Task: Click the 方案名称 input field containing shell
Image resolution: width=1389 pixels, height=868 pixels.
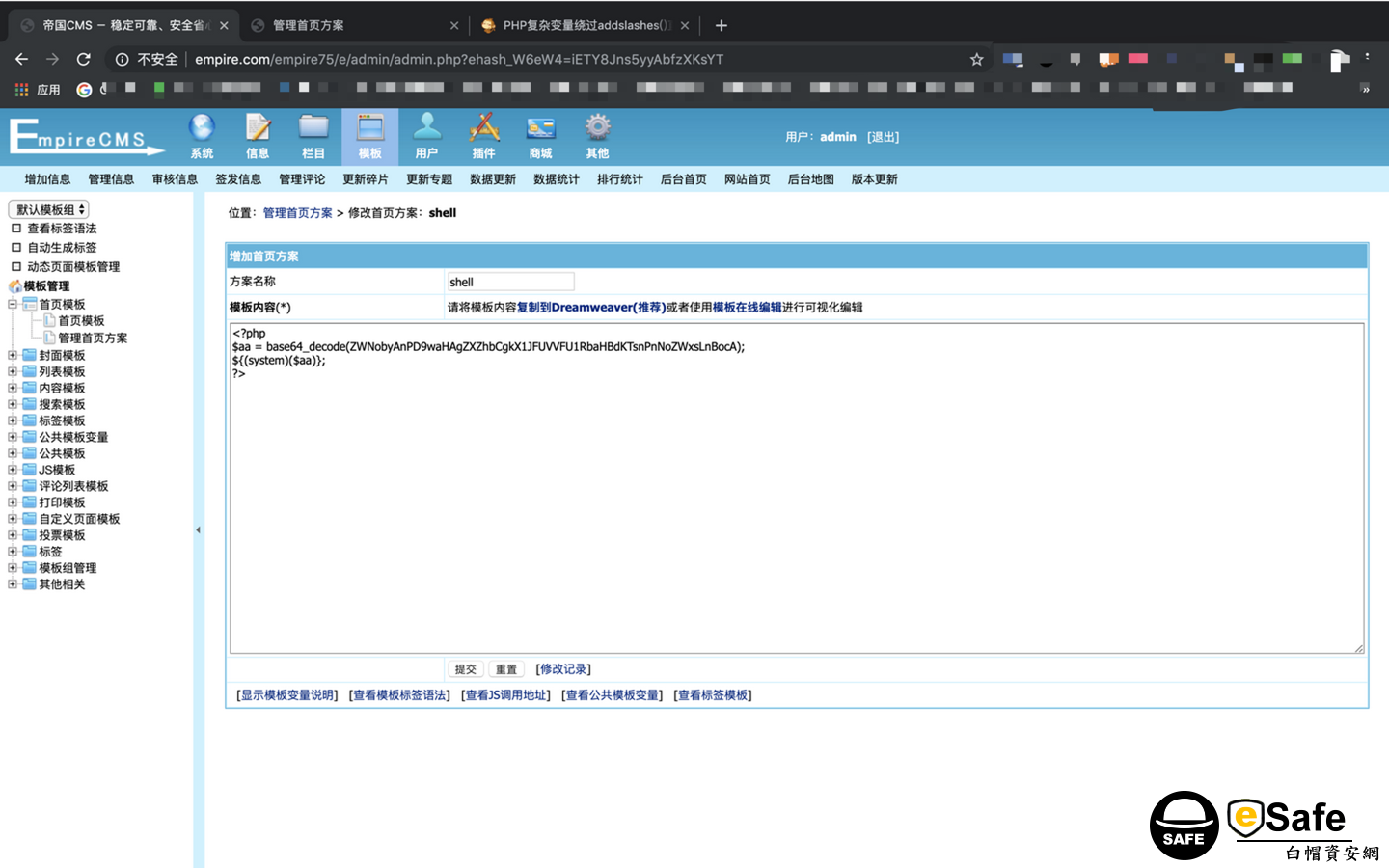Action: pyautogui.click(x=510, y=282)
